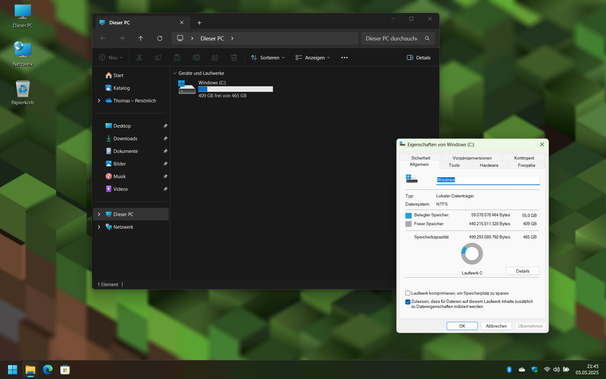Click the disk usage donut chart
Viewport: 606px width, 379px height.
[472, 254]
